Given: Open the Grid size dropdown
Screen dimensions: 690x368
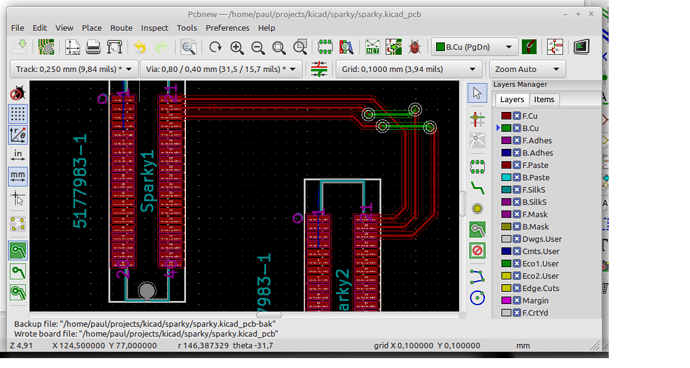Looking at the screenshot, I should 408,69.
